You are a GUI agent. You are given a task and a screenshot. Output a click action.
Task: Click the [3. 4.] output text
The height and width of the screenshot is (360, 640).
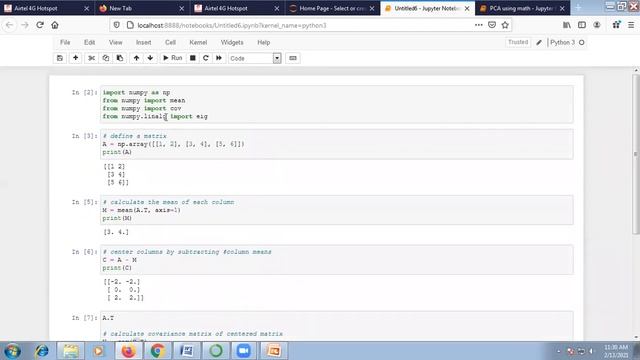coord(116,232)
